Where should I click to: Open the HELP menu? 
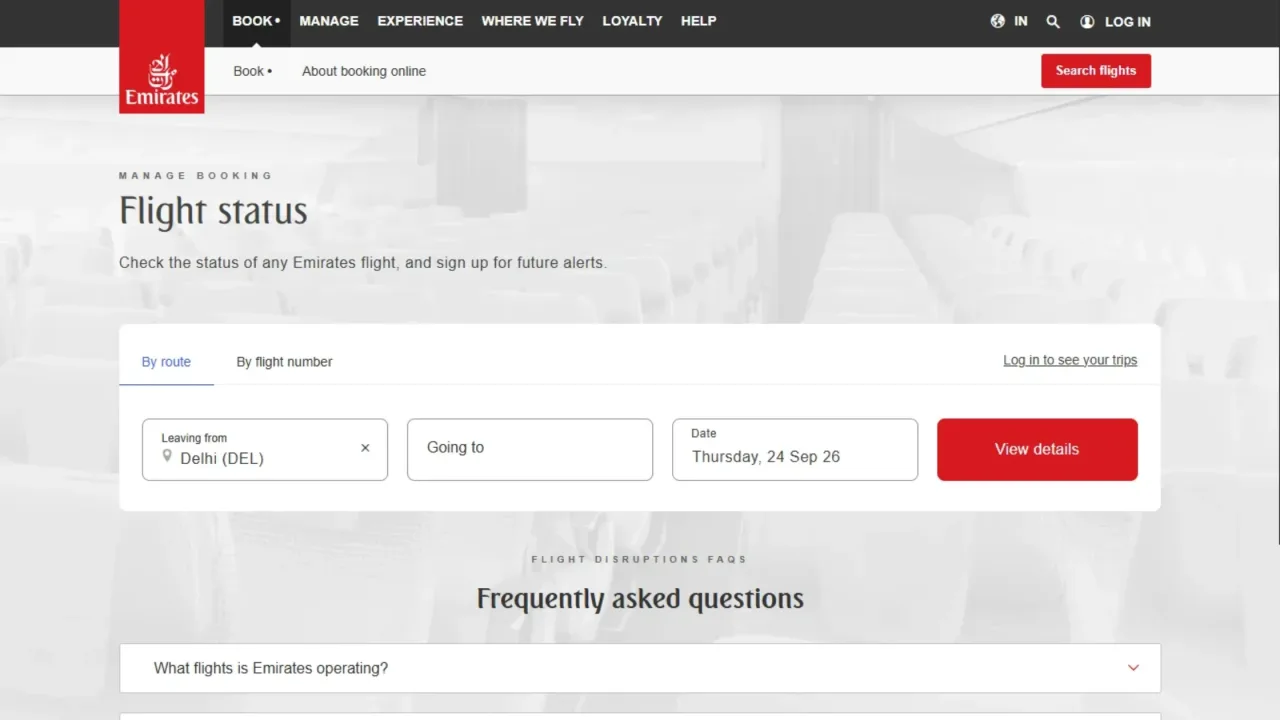click(x=698, y=21)
